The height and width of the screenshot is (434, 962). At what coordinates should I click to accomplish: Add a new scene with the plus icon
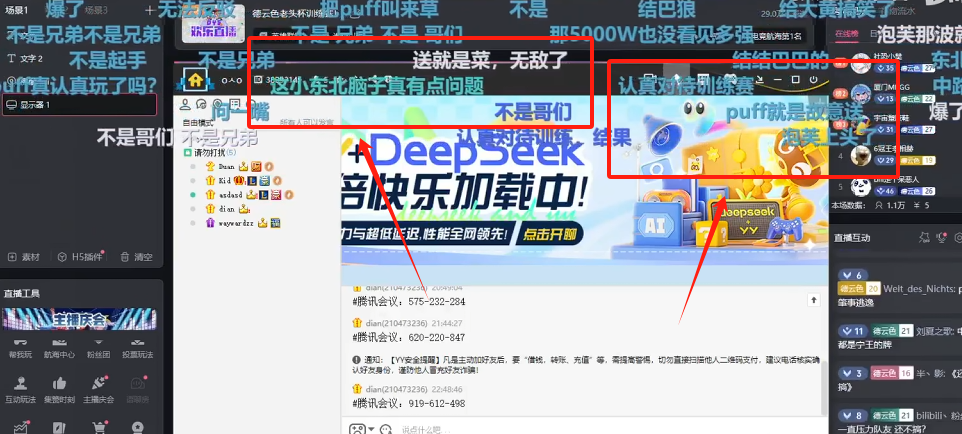(x=150, y=10)
